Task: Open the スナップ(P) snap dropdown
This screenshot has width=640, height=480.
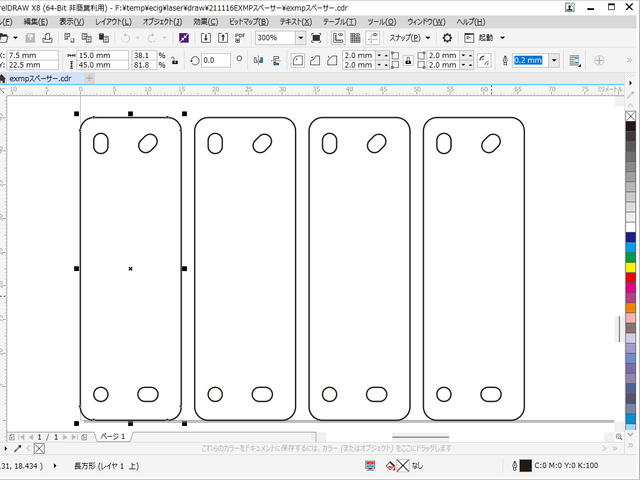Action: click(410, 37)
